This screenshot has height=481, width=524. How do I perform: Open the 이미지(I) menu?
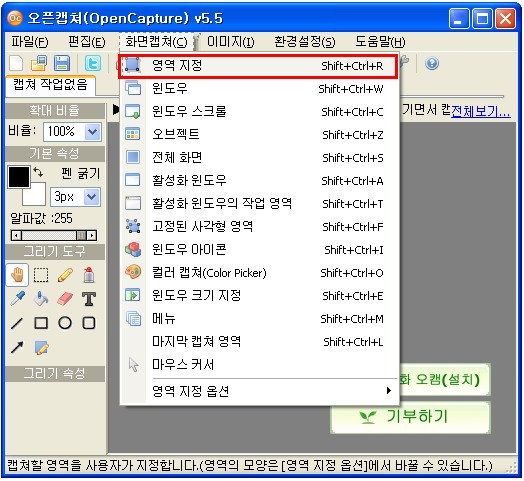click(231, 42)
